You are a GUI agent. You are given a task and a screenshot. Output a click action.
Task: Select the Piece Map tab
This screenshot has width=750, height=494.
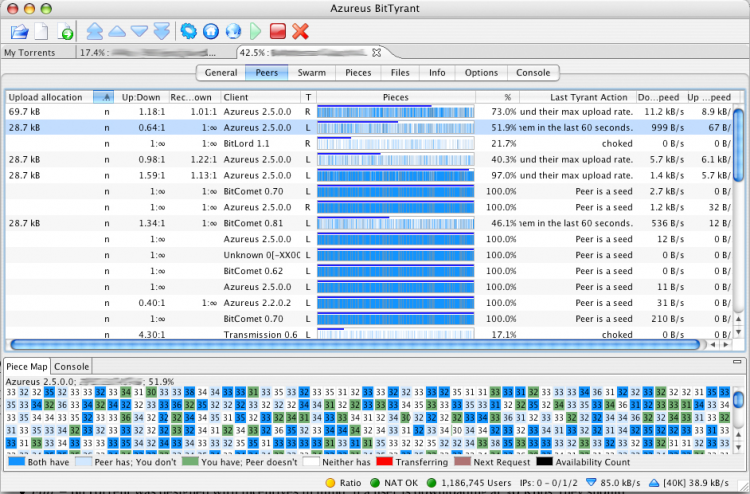pos(27,367)
